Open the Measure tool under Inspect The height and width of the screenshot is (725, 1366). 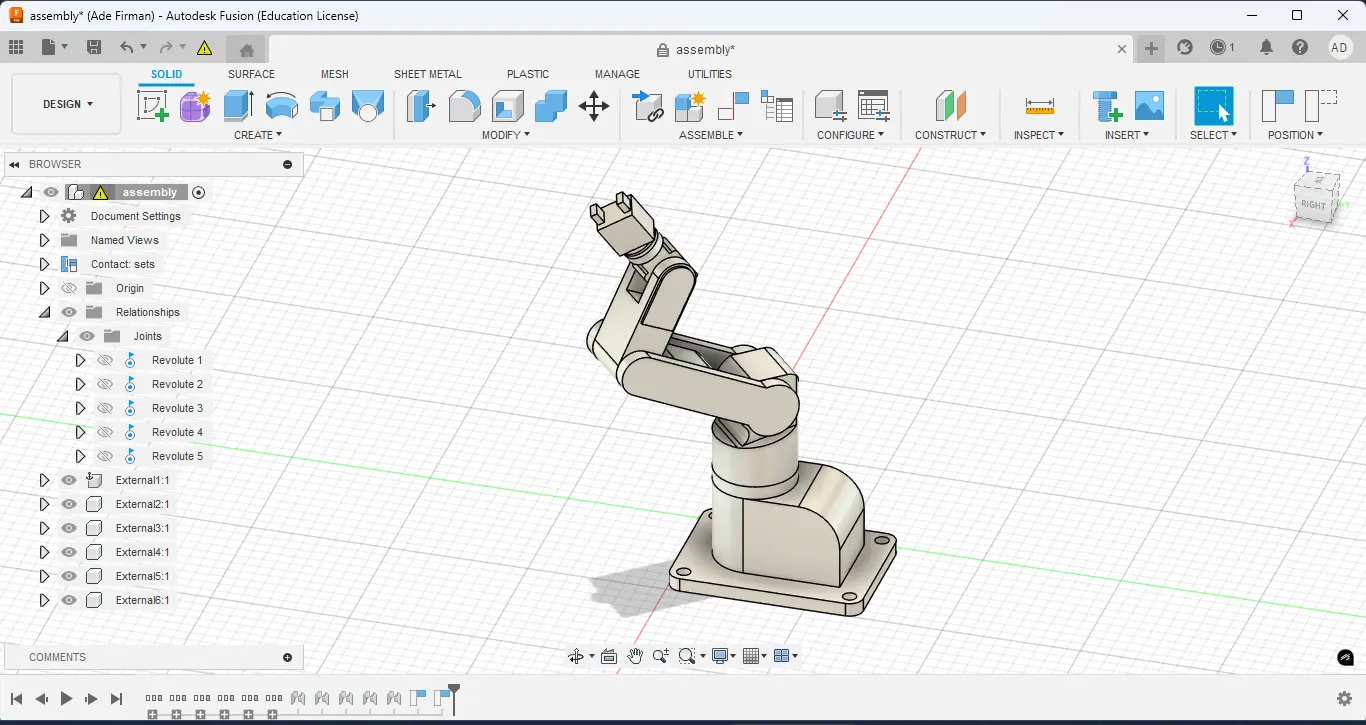tap(1040, 106)
